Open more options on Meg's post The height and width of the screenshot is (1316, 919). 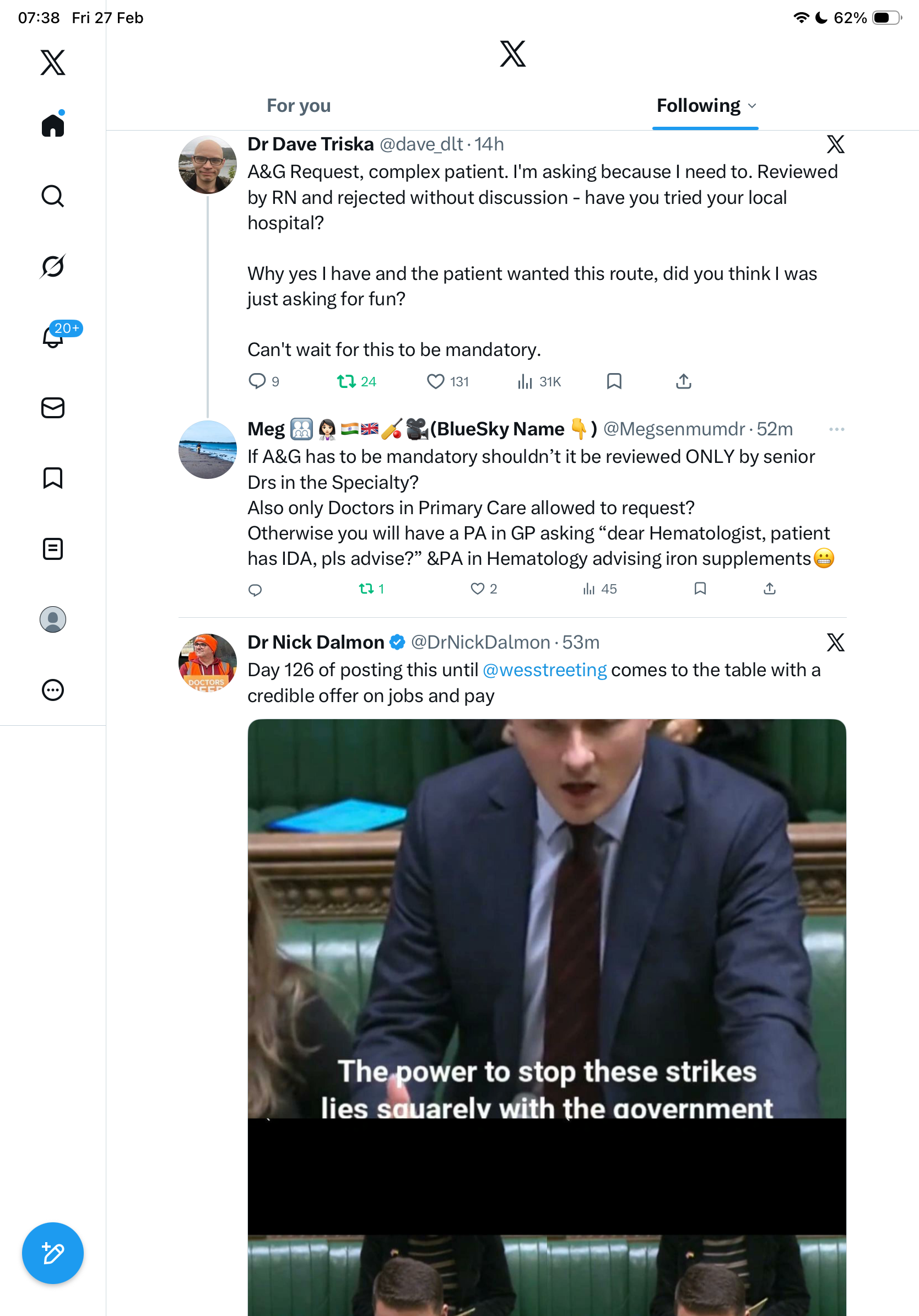tap(836, 429)
